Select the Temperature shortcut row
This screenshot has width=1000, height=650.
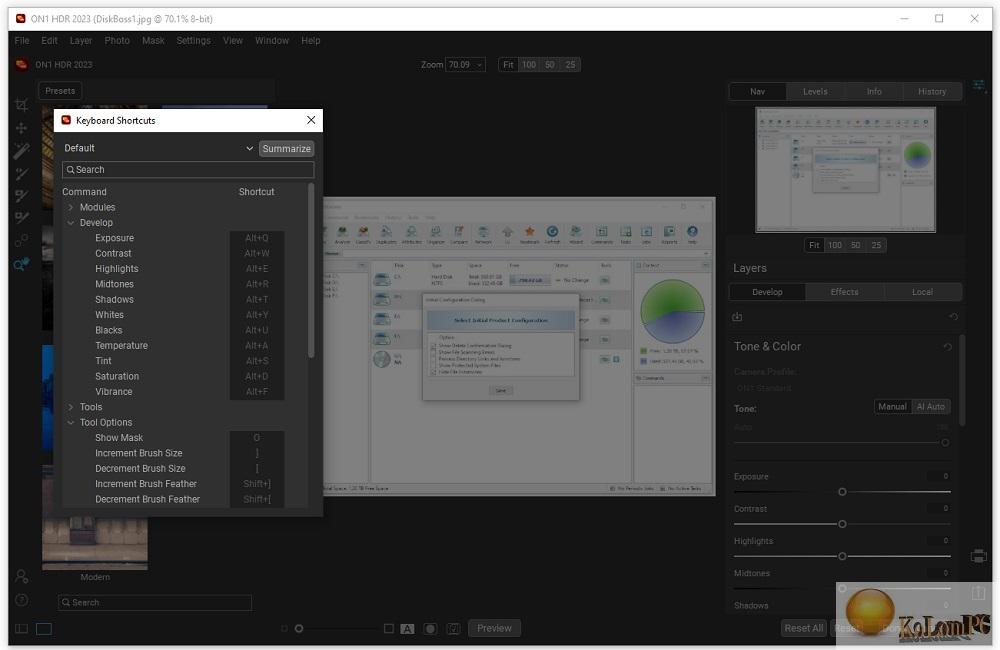tap(173, 346)
